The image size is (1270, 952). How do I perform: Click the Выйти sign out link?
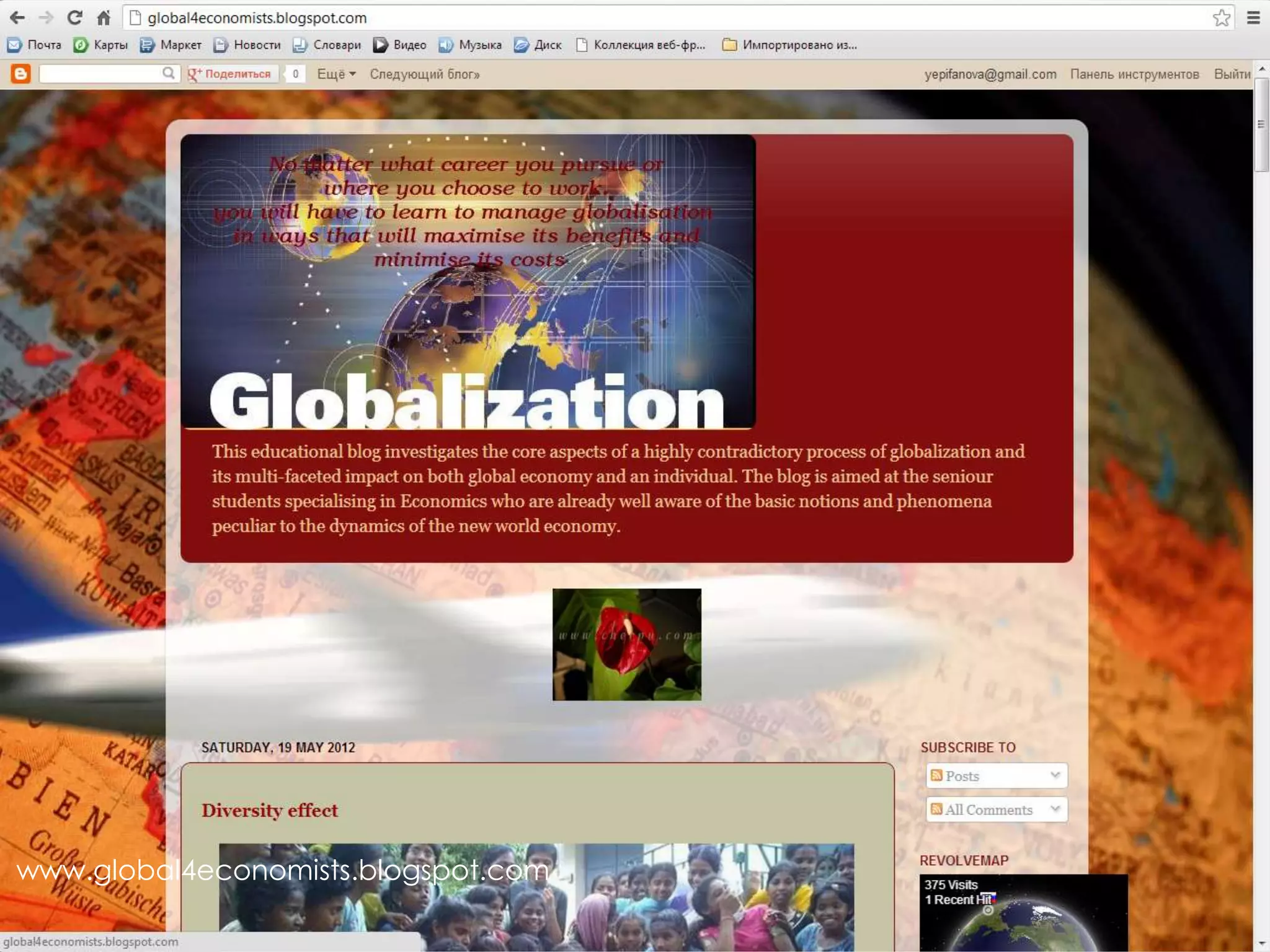pos(1232,74)
